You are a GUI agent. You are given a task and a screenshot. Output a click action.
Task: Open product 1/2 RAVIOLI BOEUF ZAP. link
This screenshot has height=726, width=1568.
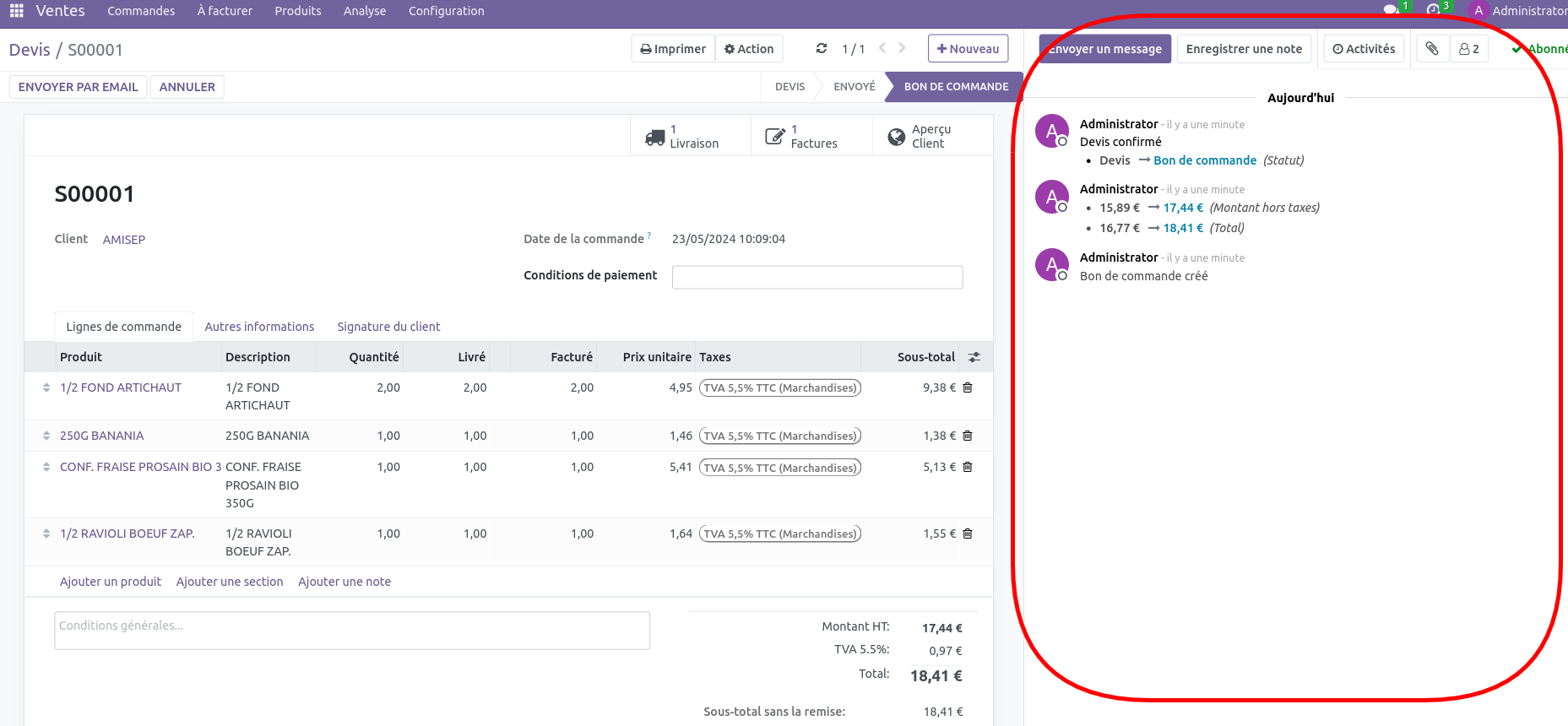[128, 534]
